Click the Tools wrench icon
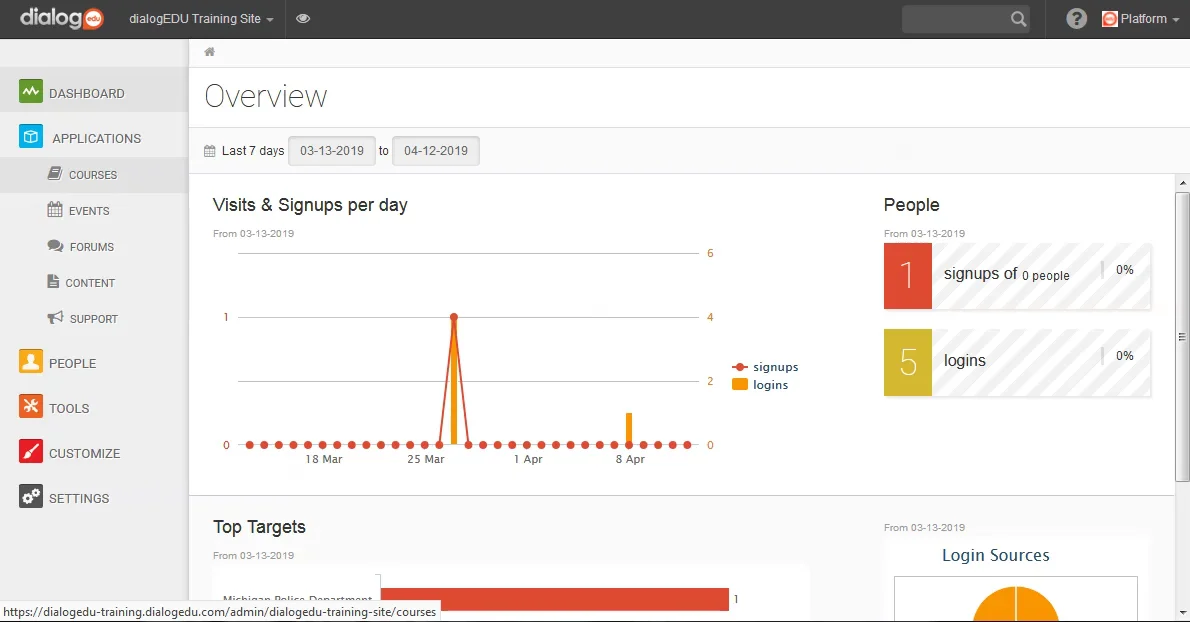Viewport: 1190px width, 622px height. coord(30,407)
